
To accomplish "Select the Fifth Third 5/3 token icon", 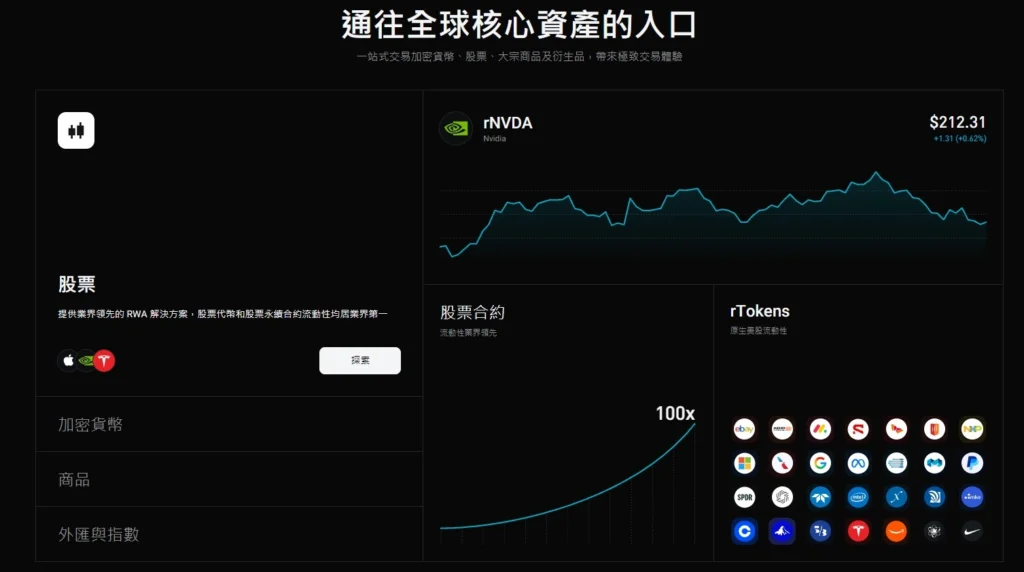I will 820,531.
